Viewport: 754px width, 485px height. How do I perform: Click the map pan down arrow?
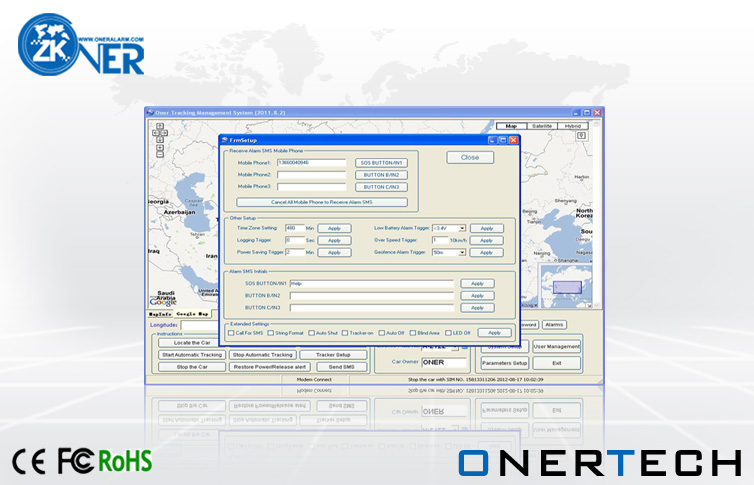pos(160,139)
